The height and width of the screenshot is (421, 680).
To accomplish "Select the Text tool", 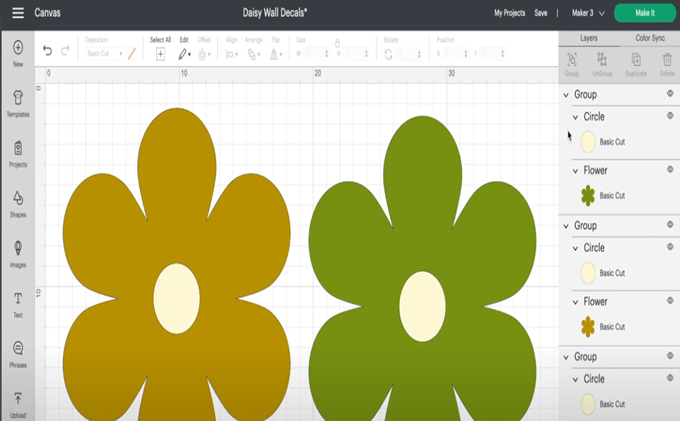I will coord(18,305).
